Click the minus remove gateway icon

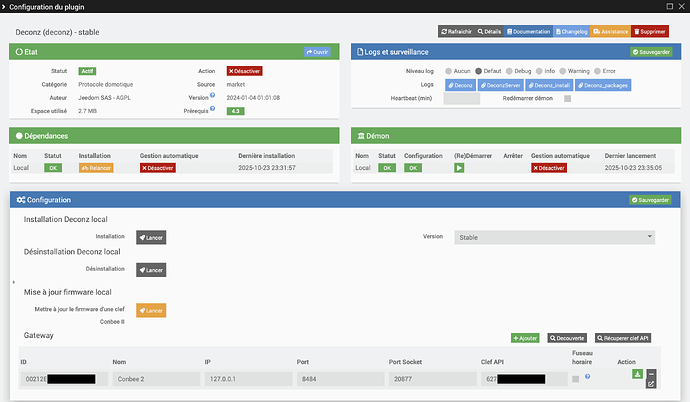coord(651,374)
